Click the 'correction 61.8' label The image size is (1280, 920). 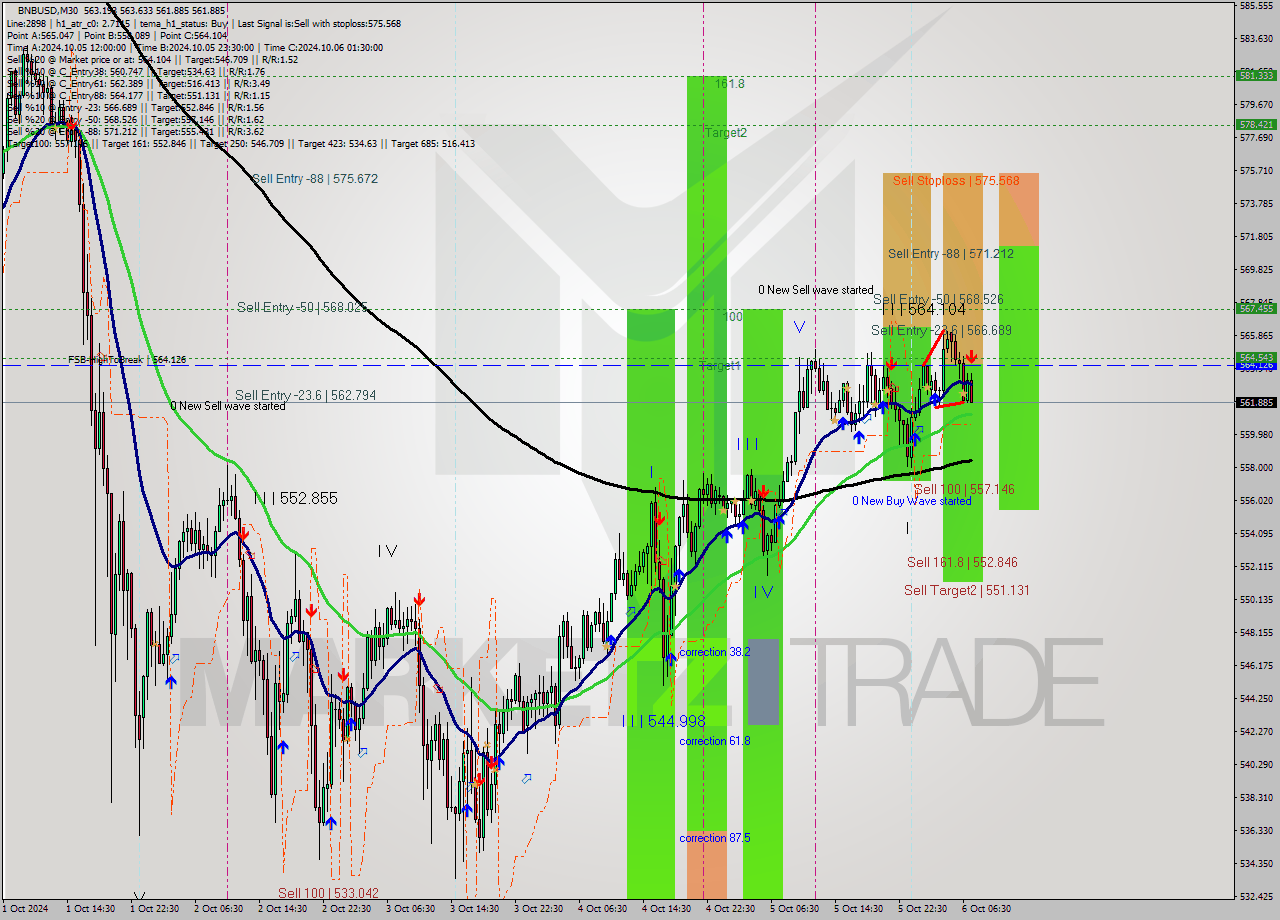[x=715, y=741]
